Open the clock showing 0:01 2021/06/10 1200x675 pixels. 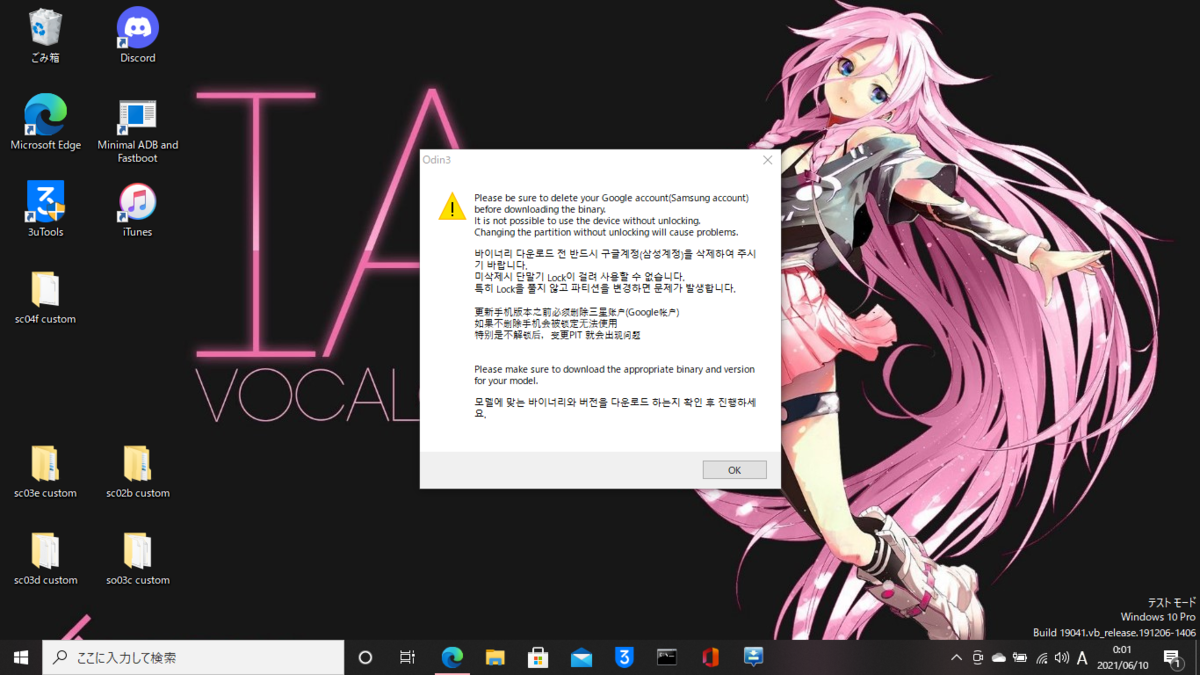click(x=1121, y=657)
